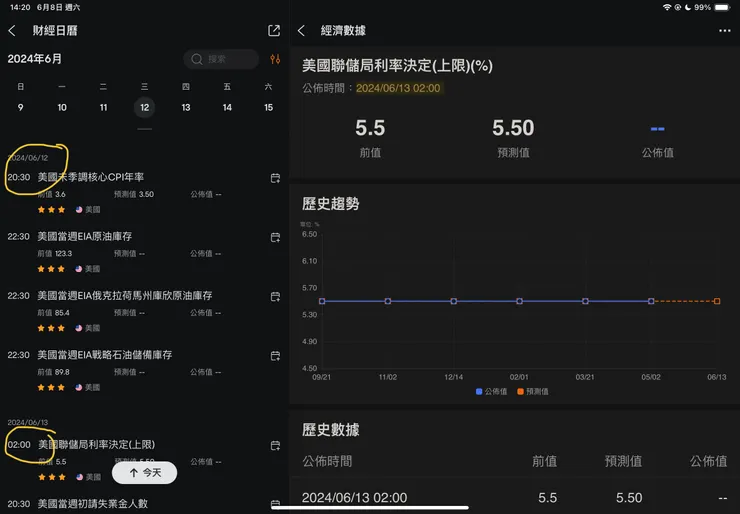Image resolution: width=740 pixels, height=514 pixels.
Task: Open the 2024年6月 month selector
Action: click(34, 59)
